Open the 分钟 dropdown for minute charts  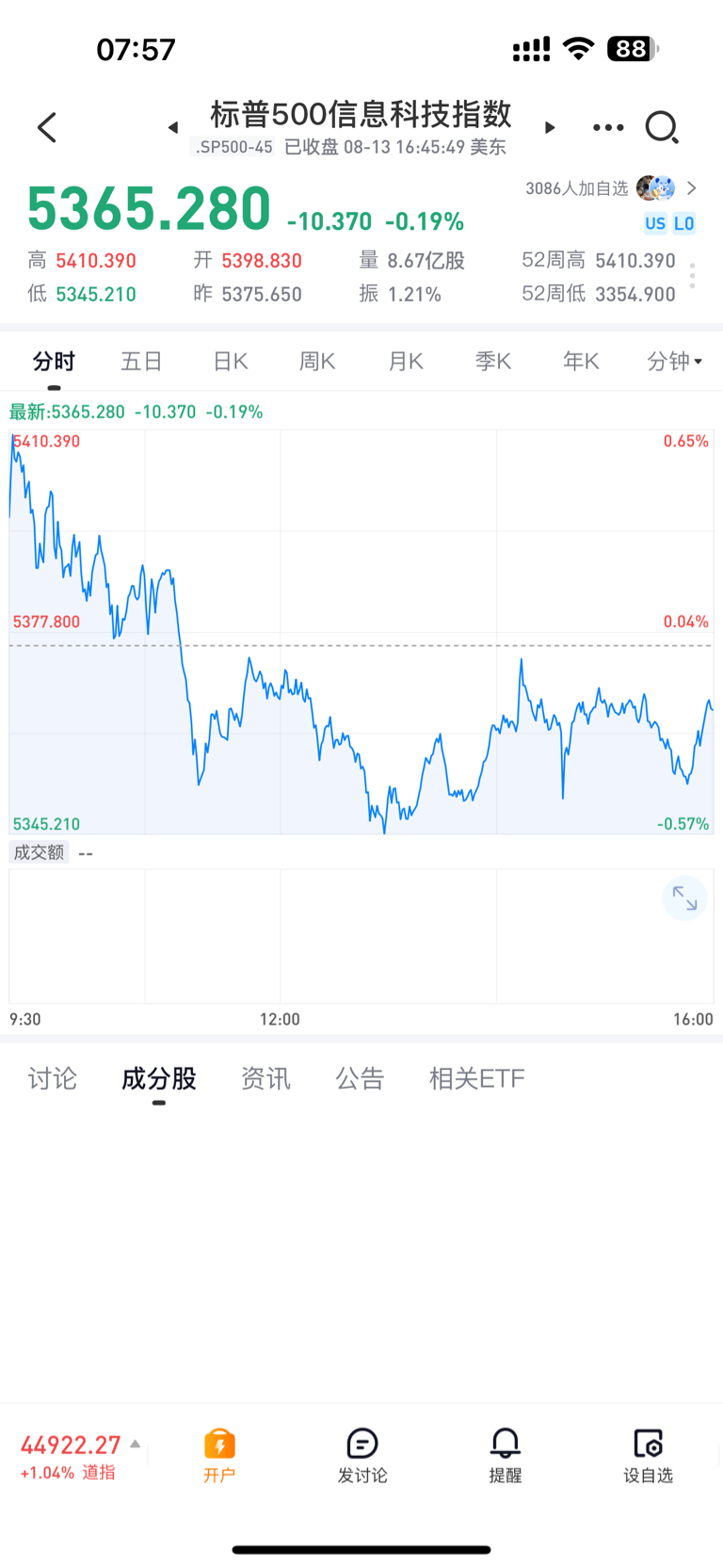[x=675, y=361]
